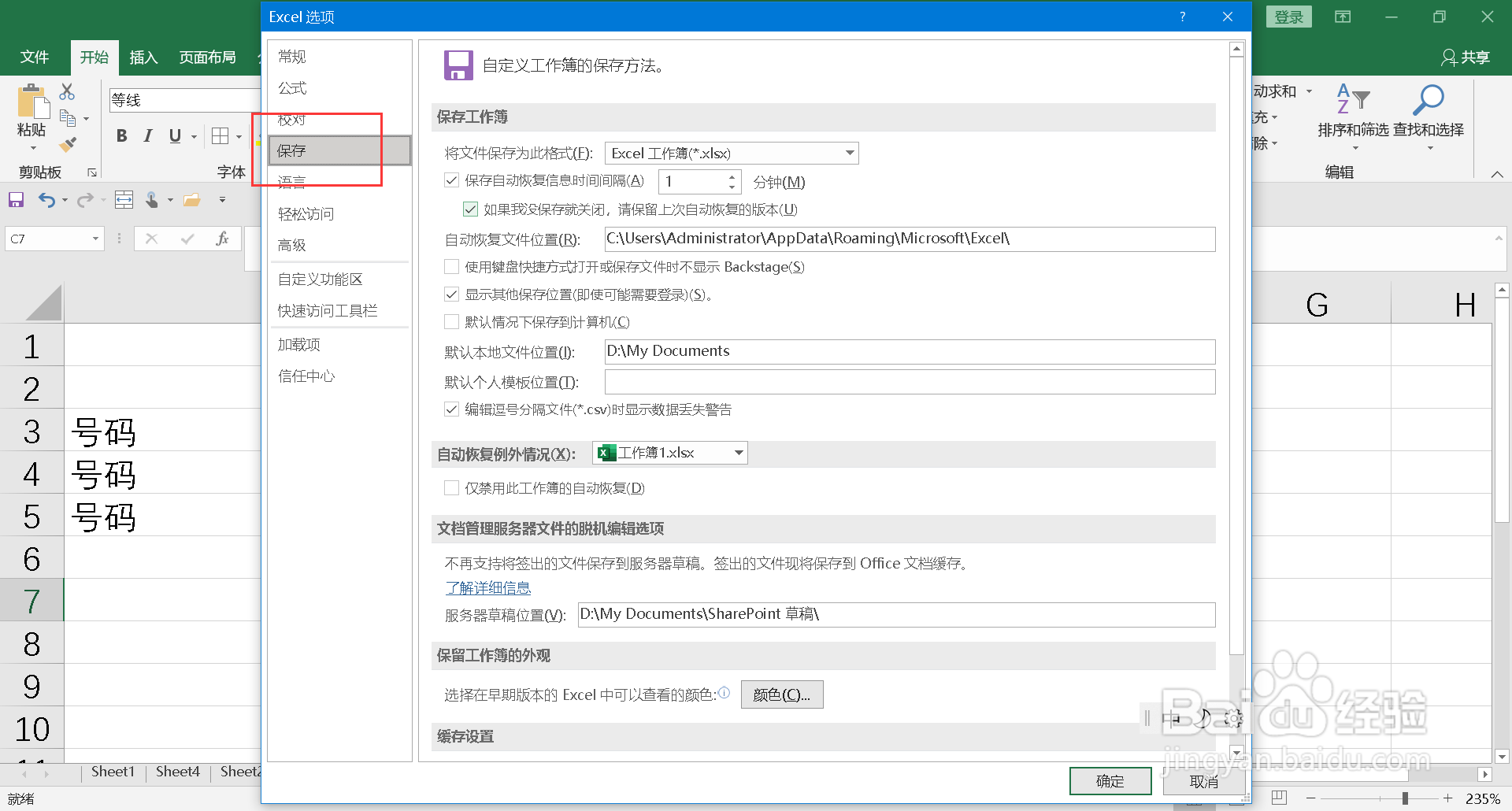
Task: Click the help question mark in Excel Options dialog
Action: pos(1182,17)
